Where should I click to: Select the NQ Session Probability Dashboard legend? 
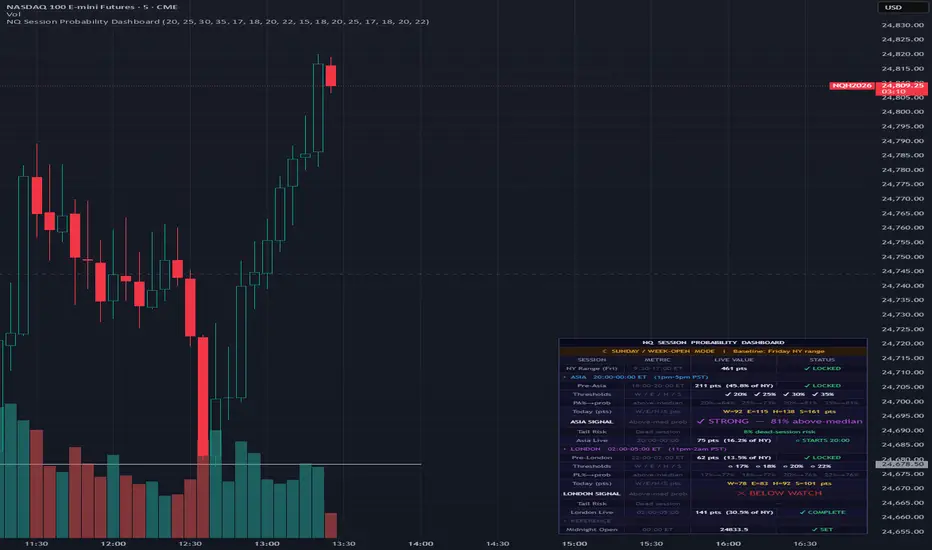click(218, 21)
